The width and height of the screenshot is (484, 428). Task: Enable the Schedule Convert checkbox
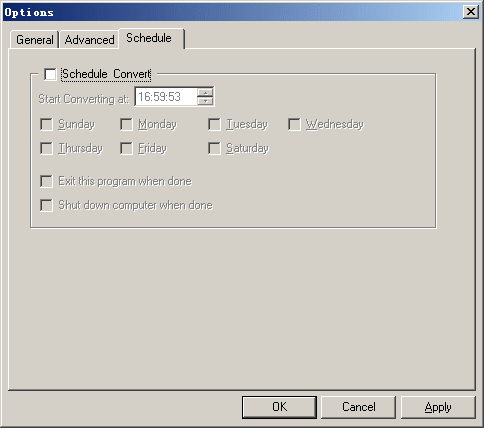click(x=50, y=74)
